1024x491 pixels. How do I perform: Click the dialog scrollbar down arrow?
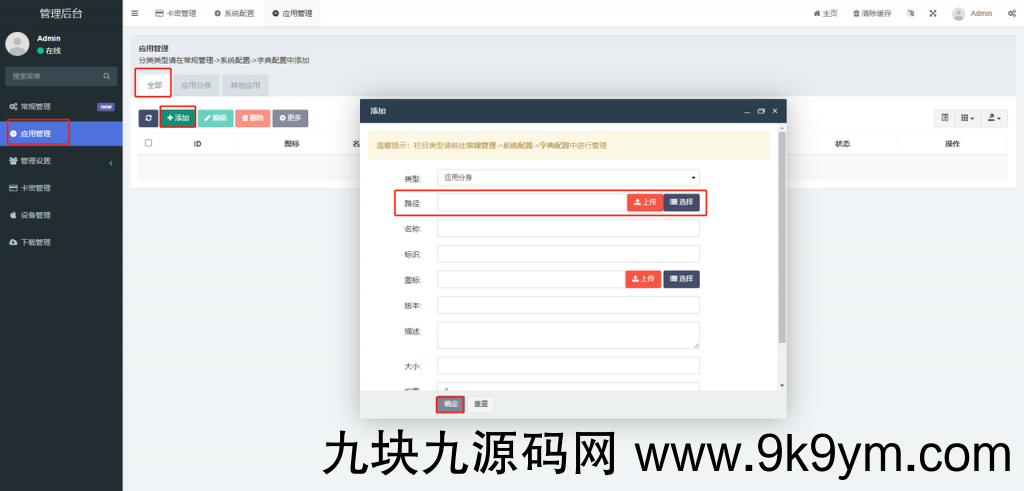(782, 385)
